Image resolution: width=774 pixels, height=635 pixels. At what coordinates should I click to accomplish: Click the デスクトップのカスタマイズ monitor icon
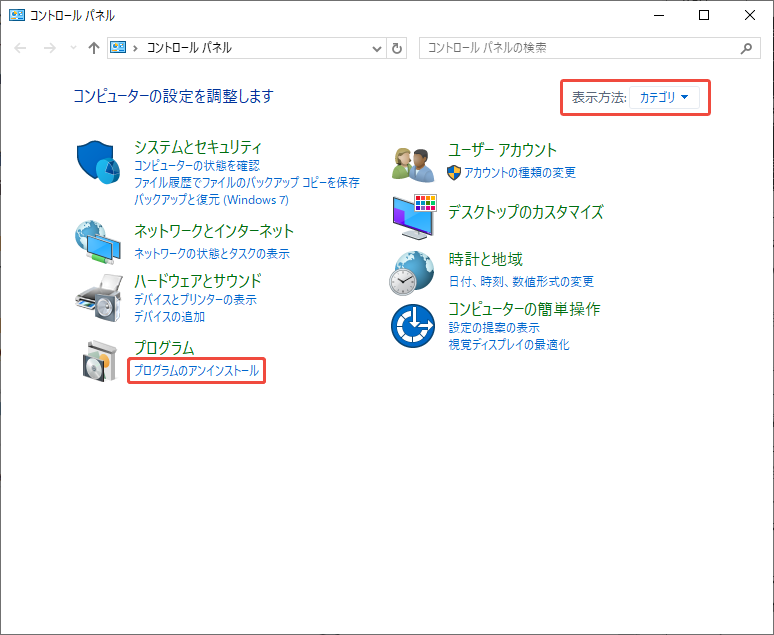click(415, 217)
